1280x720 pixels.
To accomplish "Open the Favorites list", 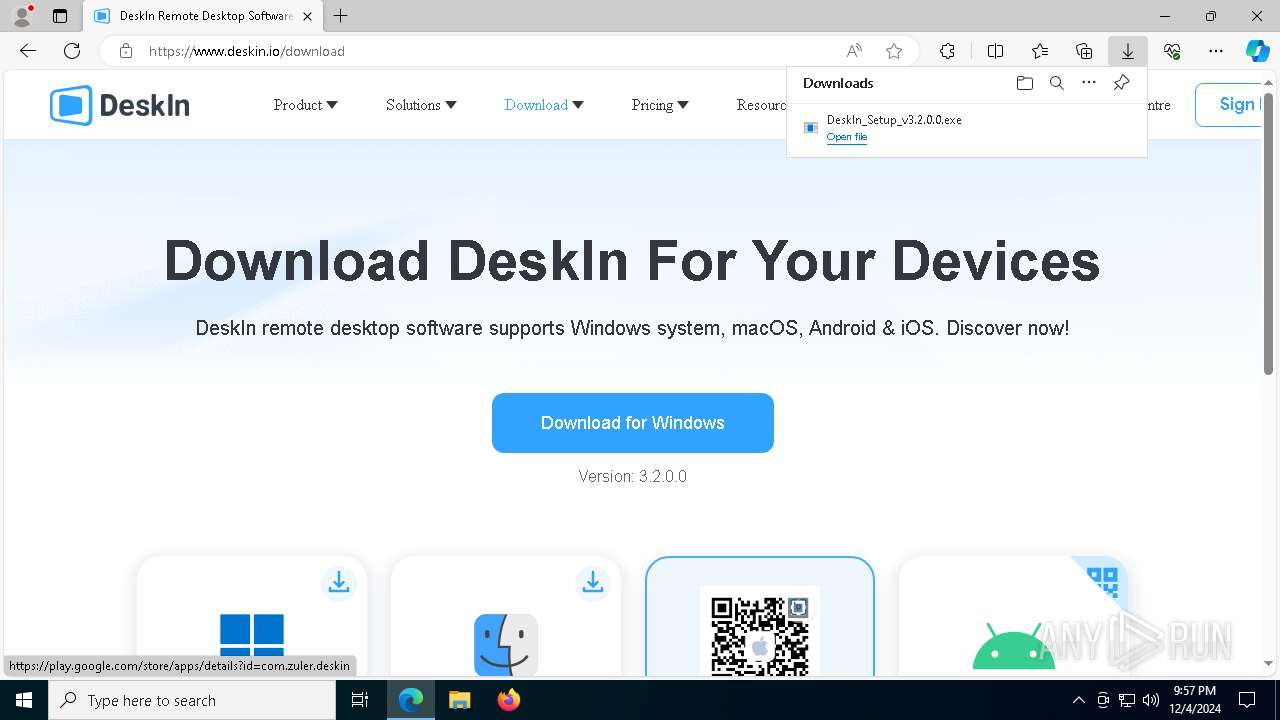I will [1040, 51].
